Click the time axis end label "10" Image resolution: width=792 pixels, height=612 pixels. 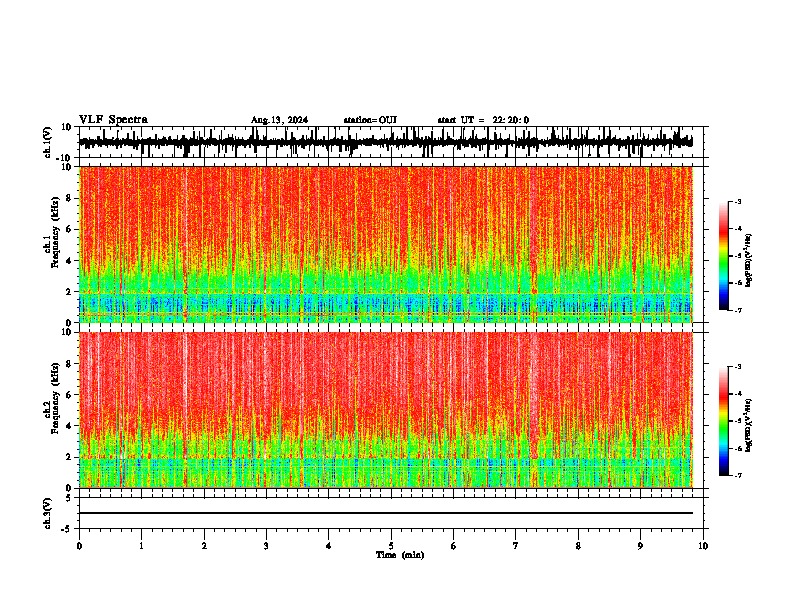tap(703, 546)
